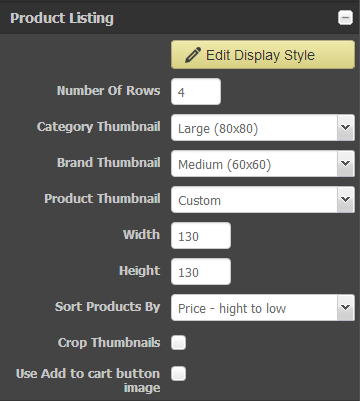Open the Sort Products By dropdown

[x=263, y=308]
